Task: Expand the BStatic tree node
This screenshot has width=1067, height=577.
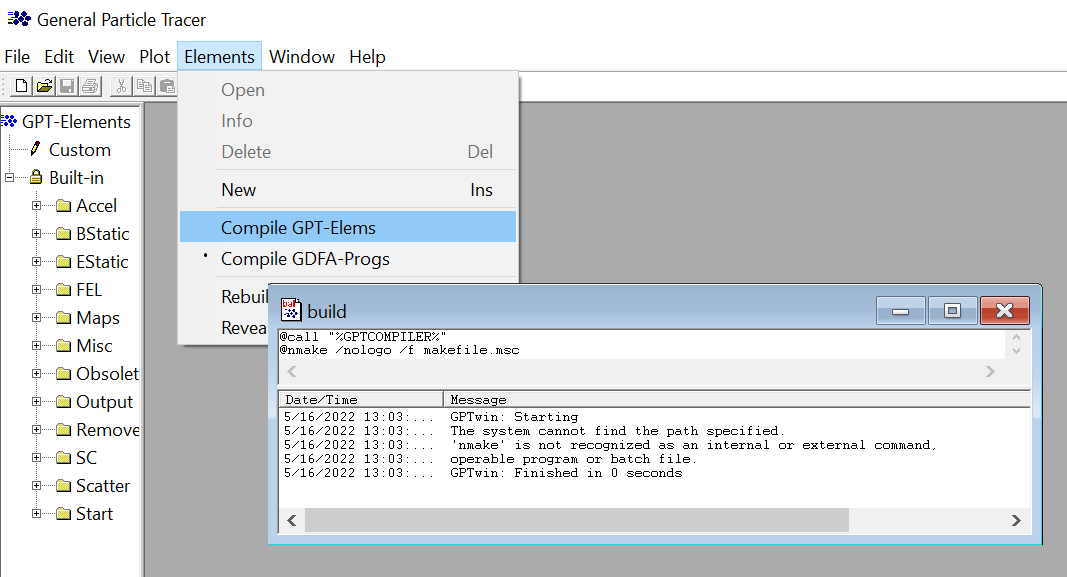Action: [36, 233]
